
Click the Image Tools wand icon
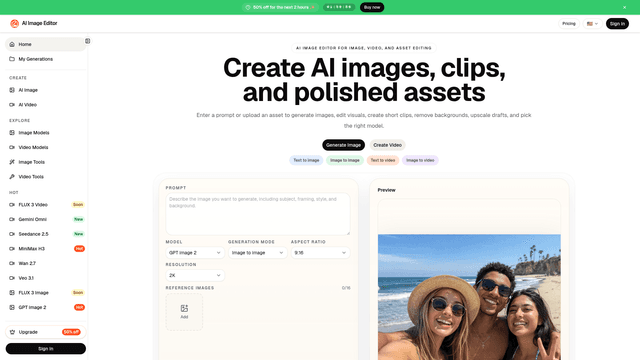12,162
